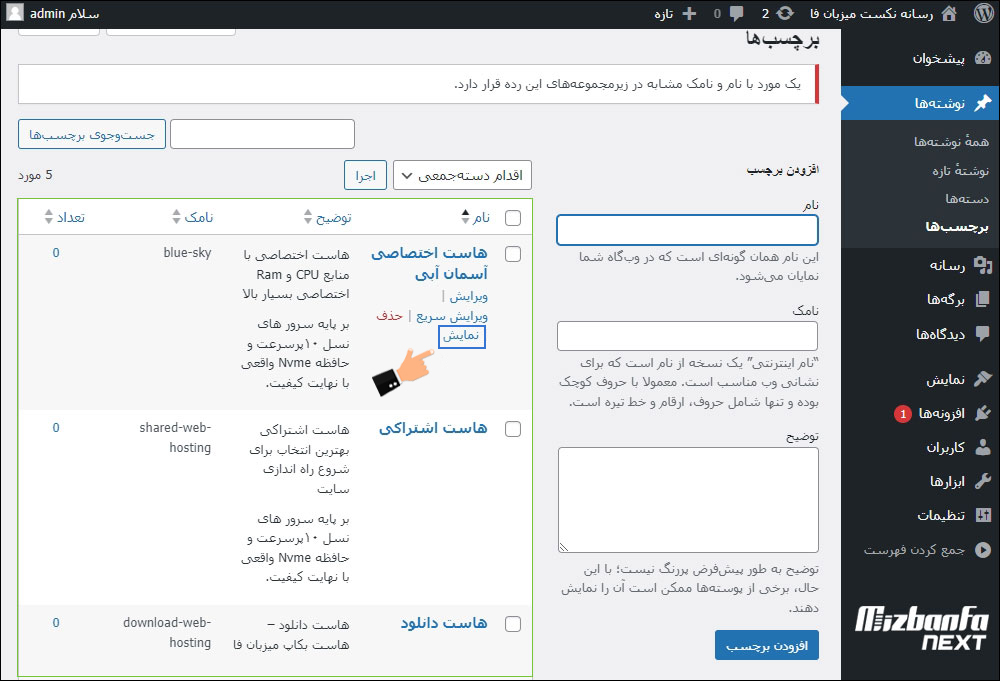Click the wrench icon beside ابزارها
Screen dimensions: 1000x681
pos(983,481)
